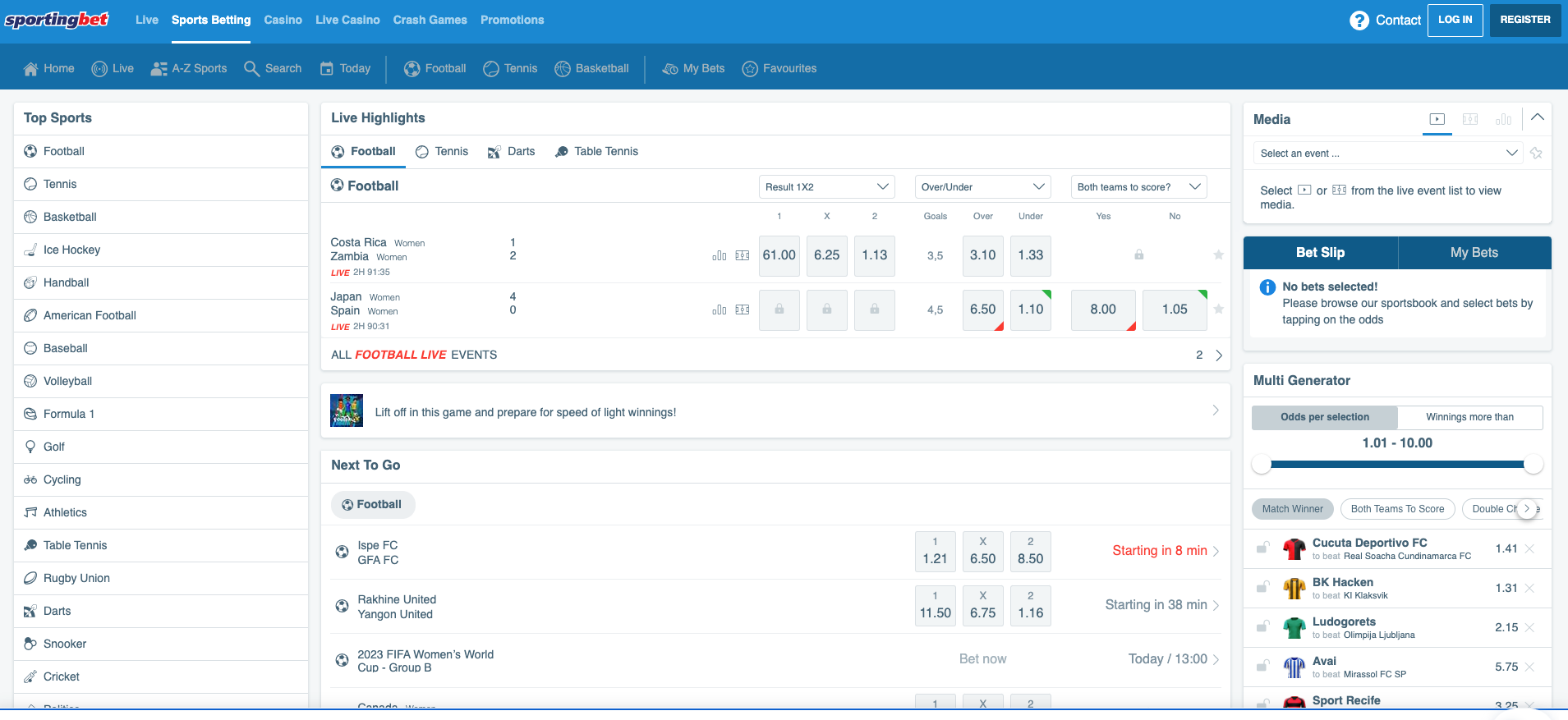This screenshot has width=1568, height=720.
Task: Open the Result 1X2 market dropdown
Action: [826, 187]
